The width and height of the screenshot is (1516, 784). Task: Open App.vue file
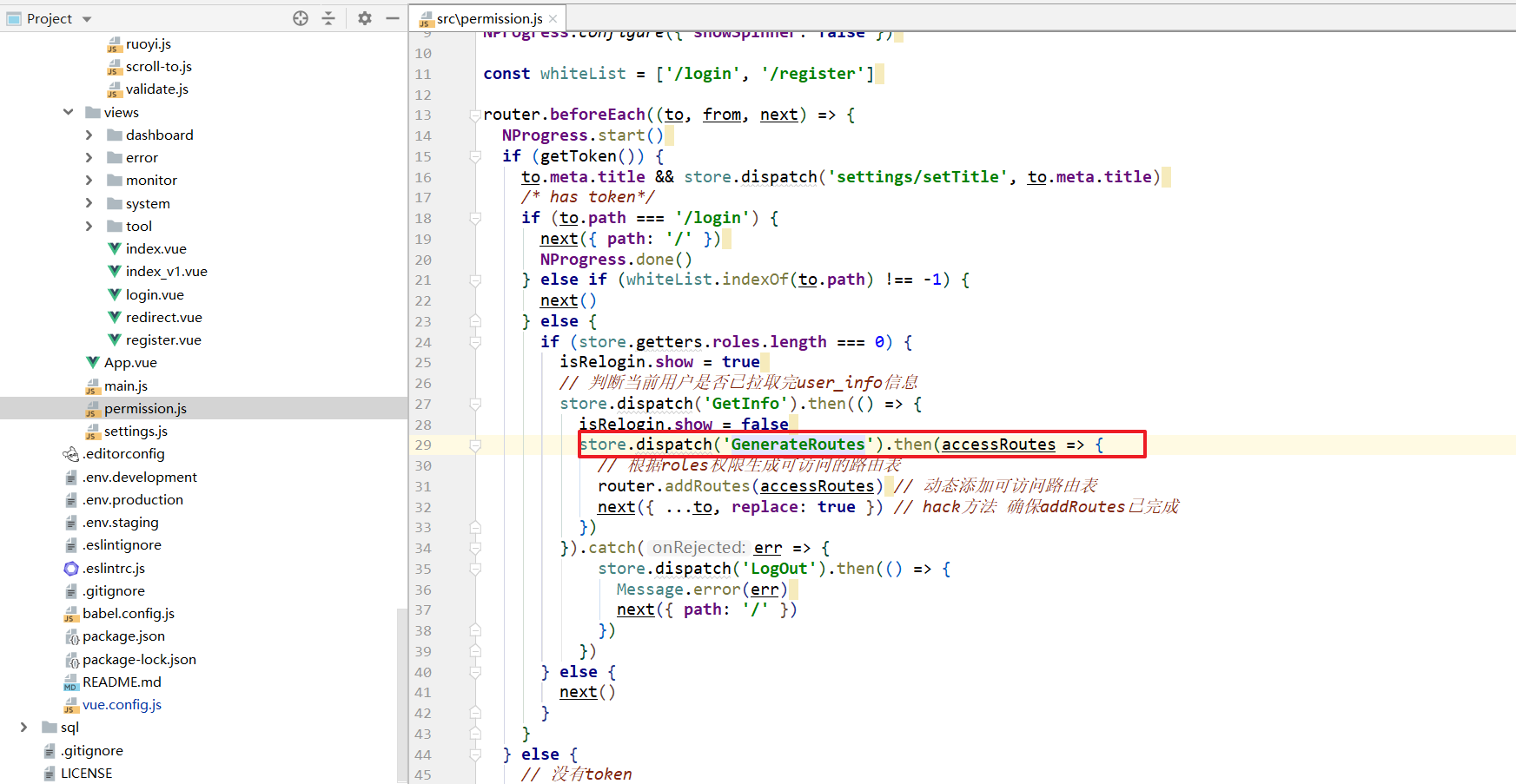(130, 362)
